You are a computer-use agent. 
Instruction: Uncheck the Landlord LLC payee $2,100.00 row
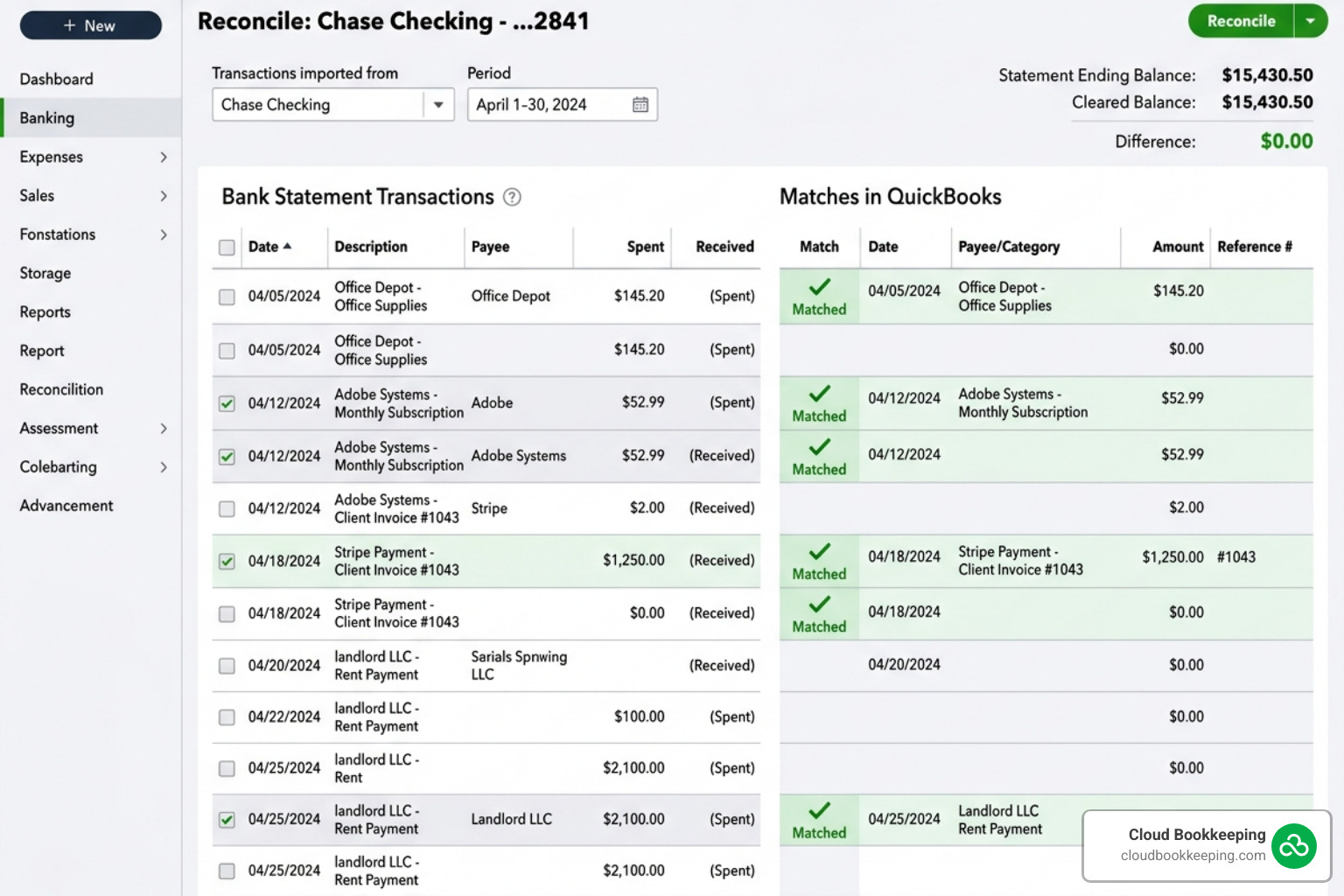click(x=227, y=820)
